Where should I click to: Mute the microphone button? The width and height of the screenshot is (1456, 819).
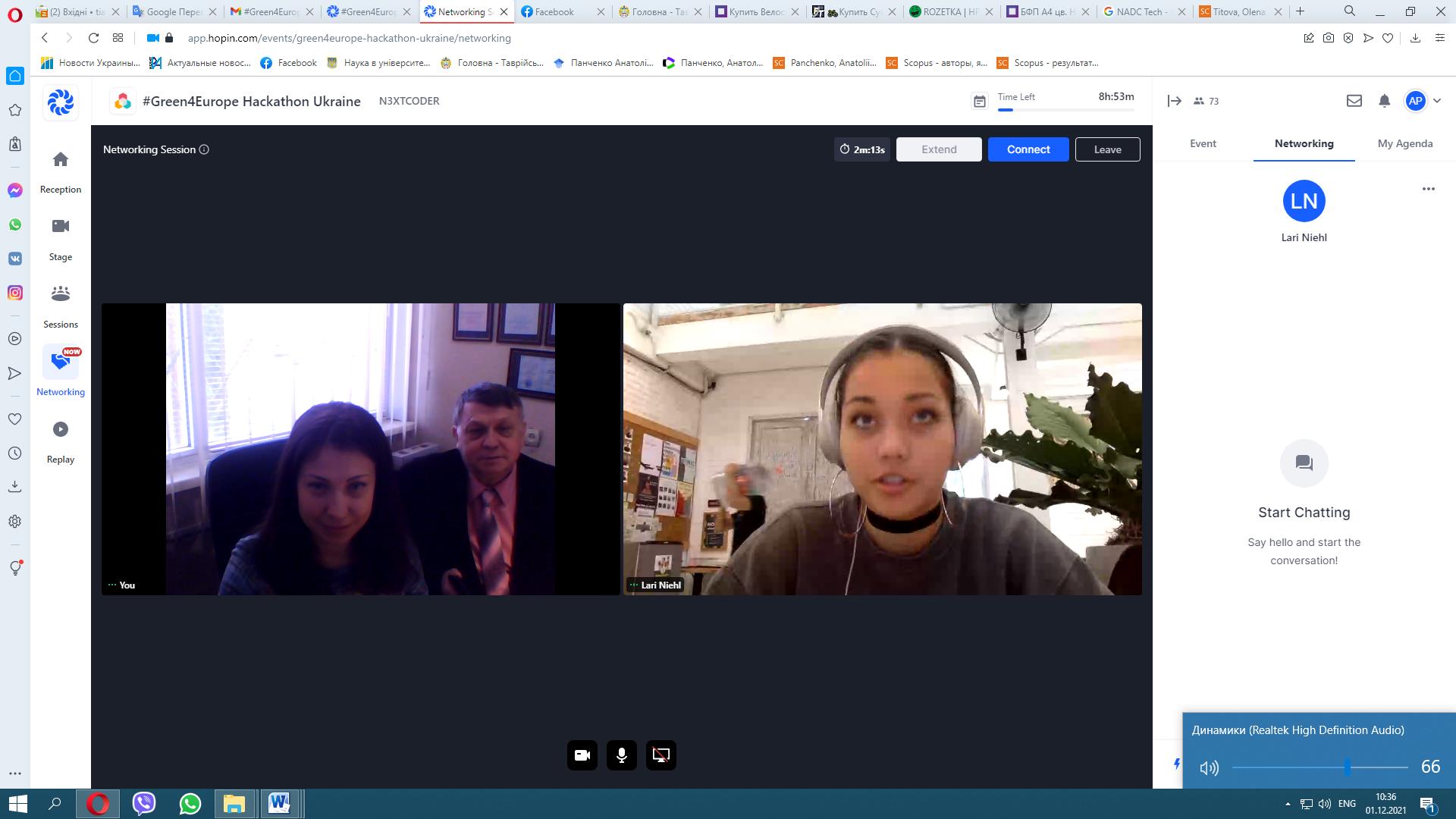pos(622,755)
